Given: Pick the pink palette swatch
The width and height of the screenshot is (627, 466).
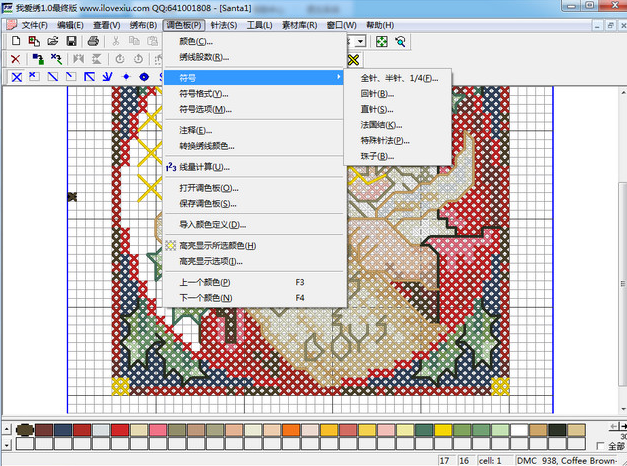Looking at the screenshot, I should [158, 430].
